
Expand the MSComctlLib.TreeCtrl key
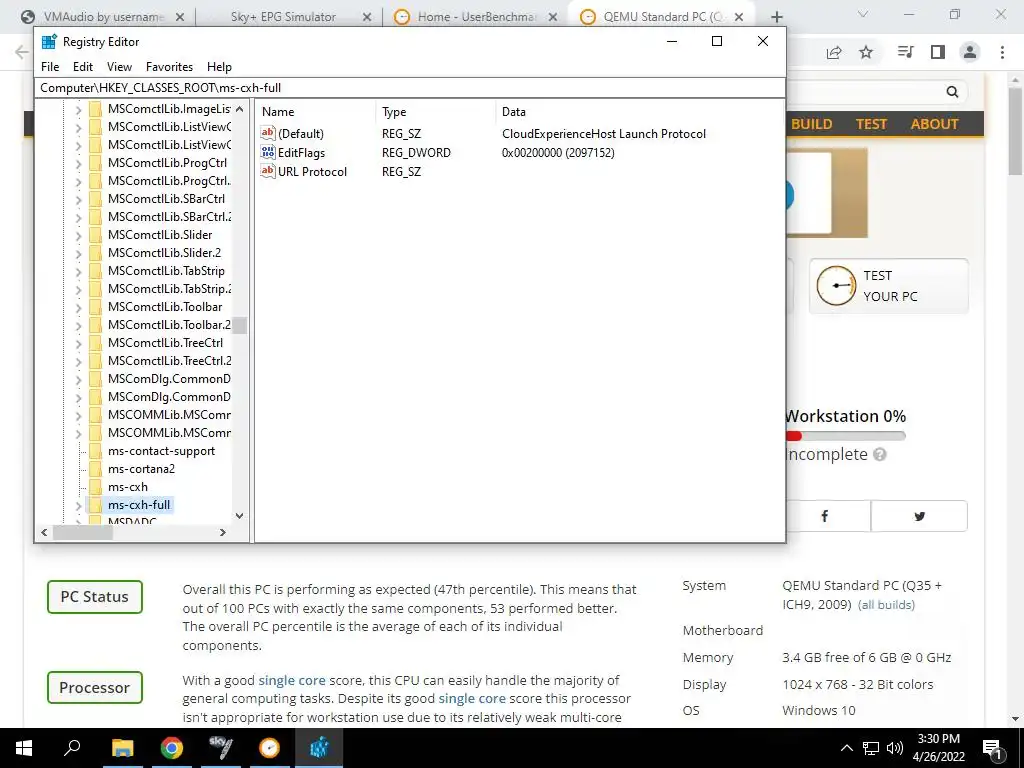(x=78, y=342)
